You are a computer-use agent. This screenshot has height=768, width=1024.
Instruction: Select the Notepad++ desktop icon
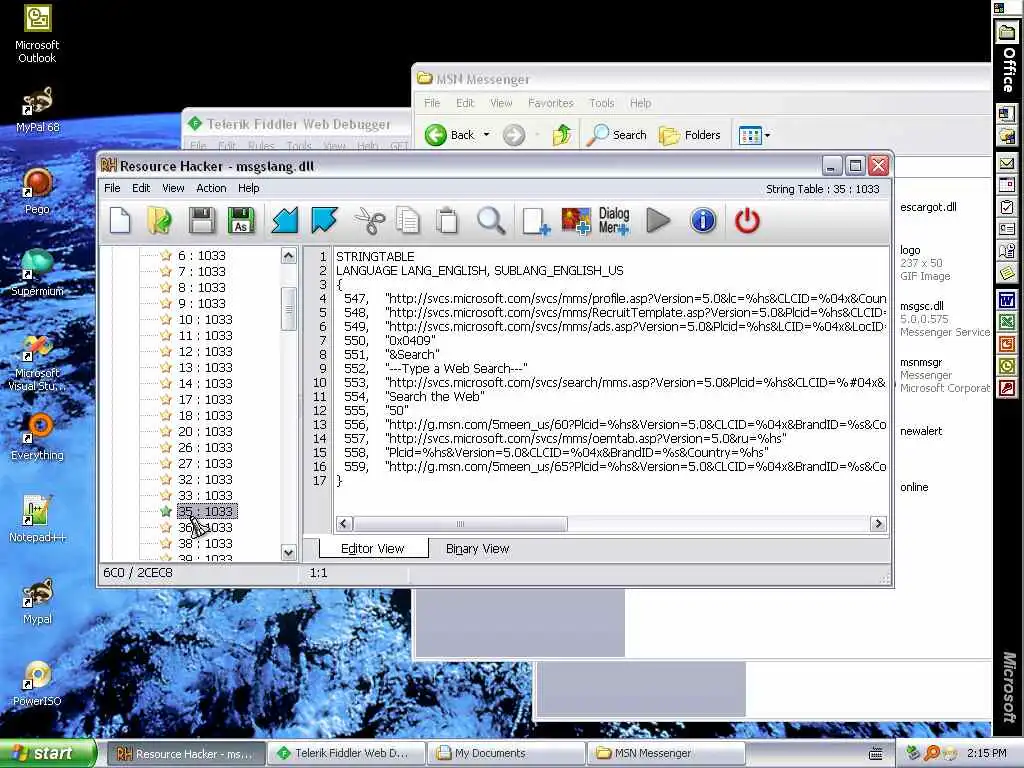click(x=37, y=519)
